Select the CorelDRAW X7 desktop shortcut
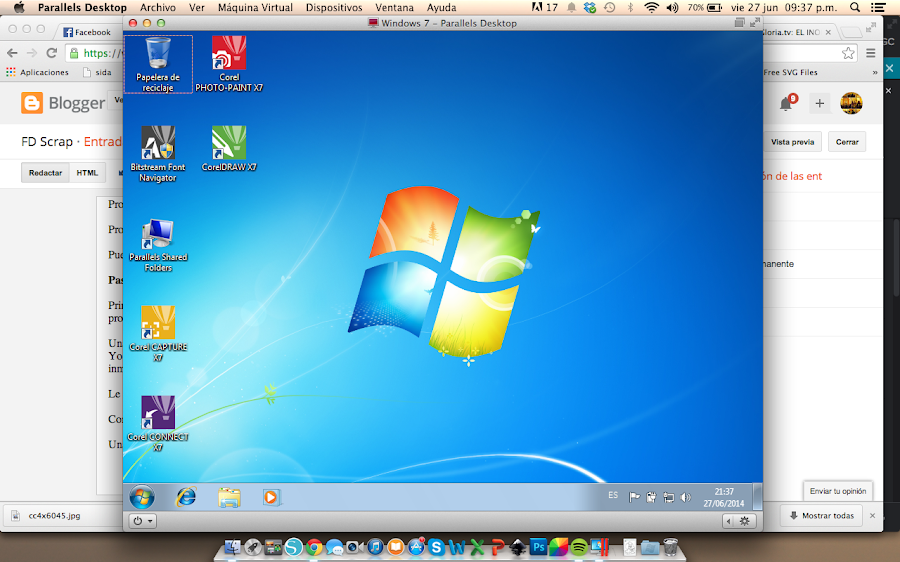Screen dimensions: 900x562 point(229,149)
